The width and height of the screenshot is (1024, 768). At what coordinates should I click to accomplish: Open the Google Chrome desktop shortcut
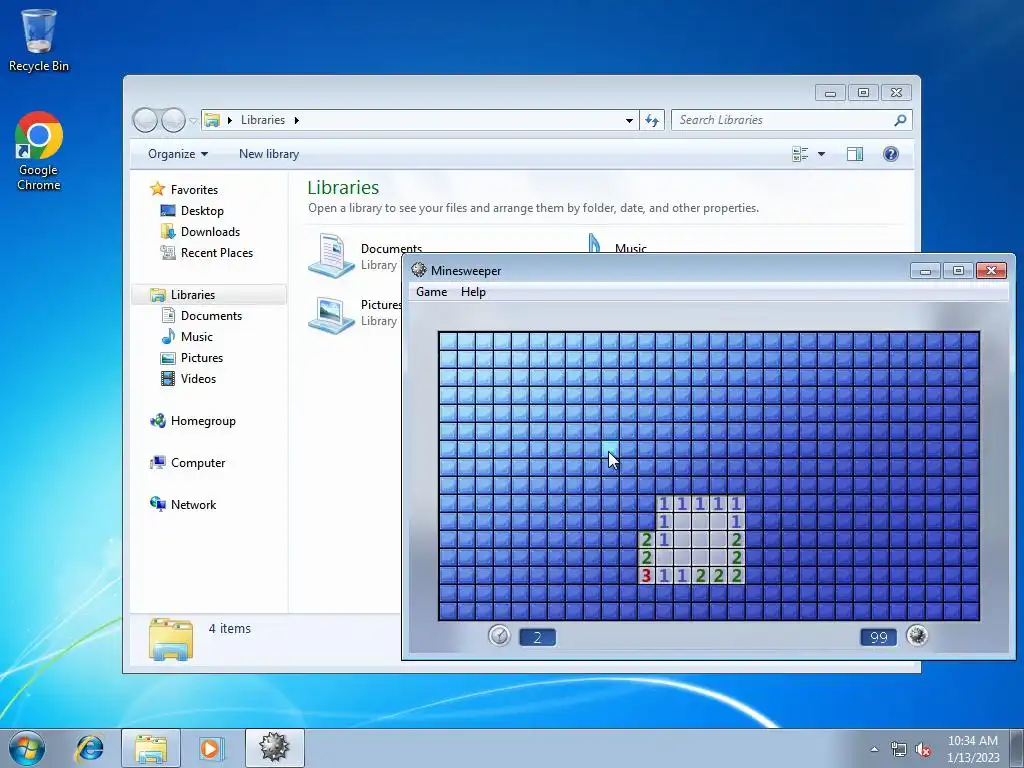39,151
